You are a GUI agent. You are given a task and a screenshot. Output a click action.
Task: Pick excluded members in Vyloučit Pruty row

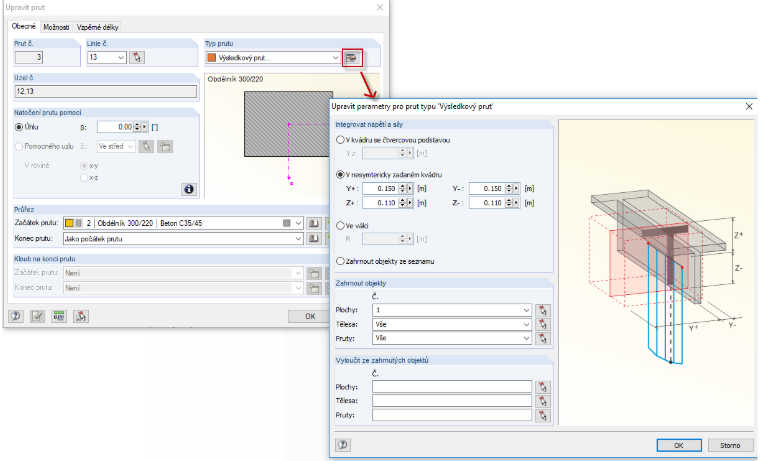point(543,415)
